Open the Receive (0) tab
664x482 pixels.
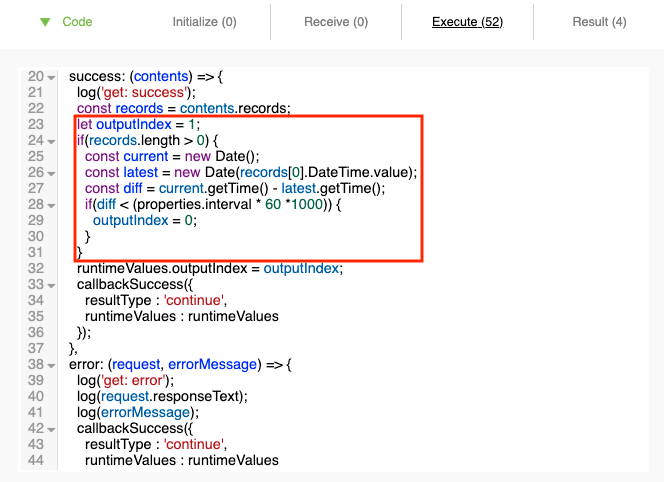click(336, 22)
